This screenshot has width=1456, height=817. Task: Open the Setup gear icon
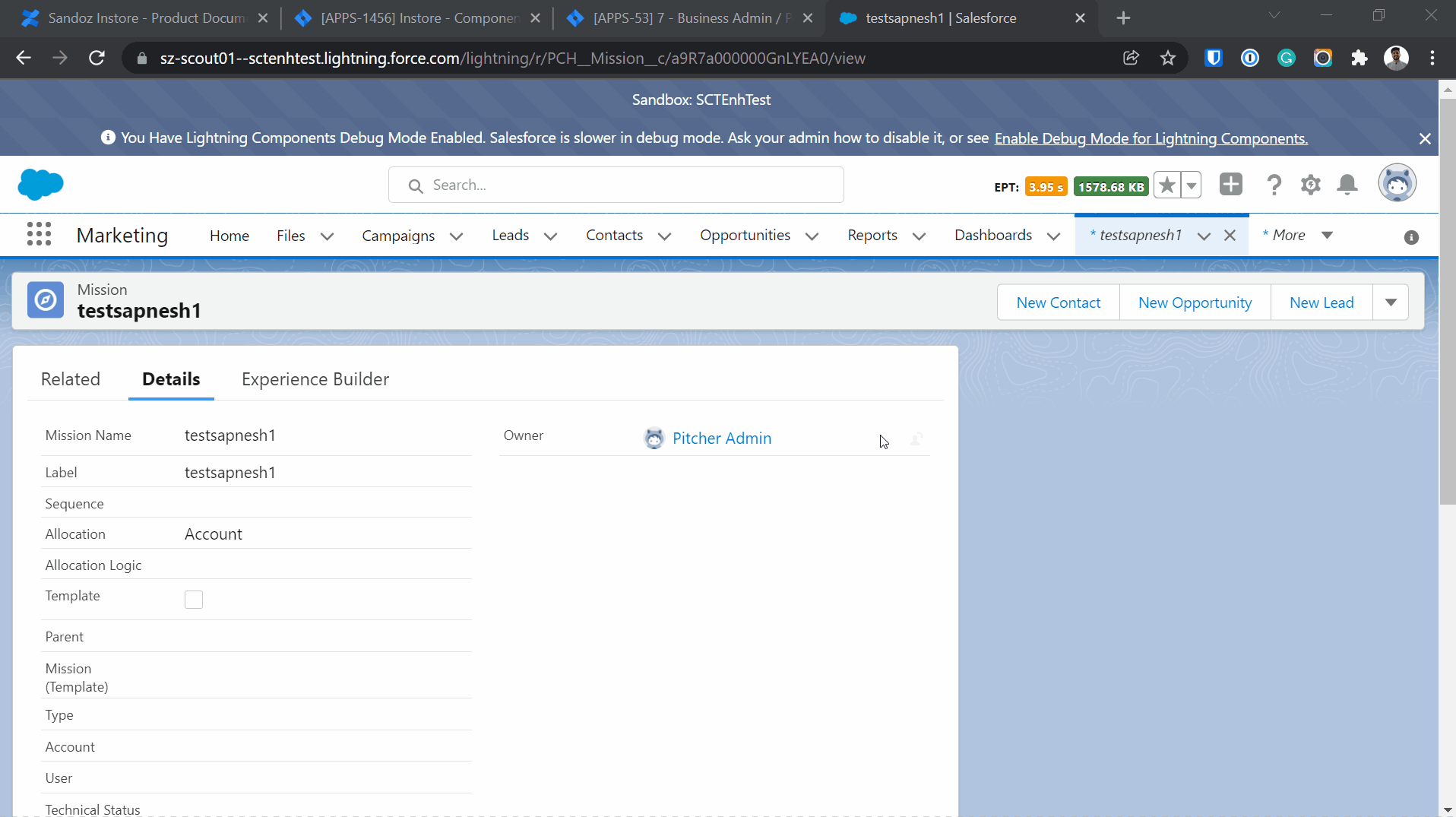tap(1310, 185)
